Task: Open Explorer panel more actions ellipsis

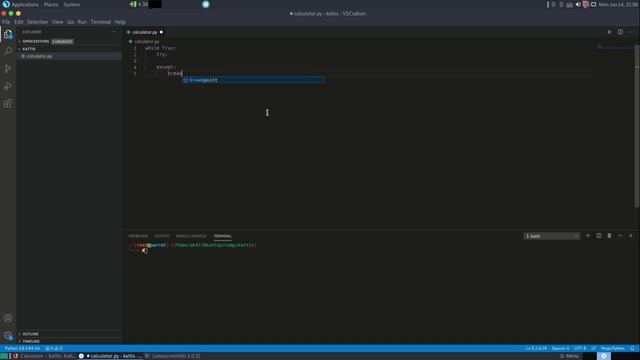Action: pos(113,32)
